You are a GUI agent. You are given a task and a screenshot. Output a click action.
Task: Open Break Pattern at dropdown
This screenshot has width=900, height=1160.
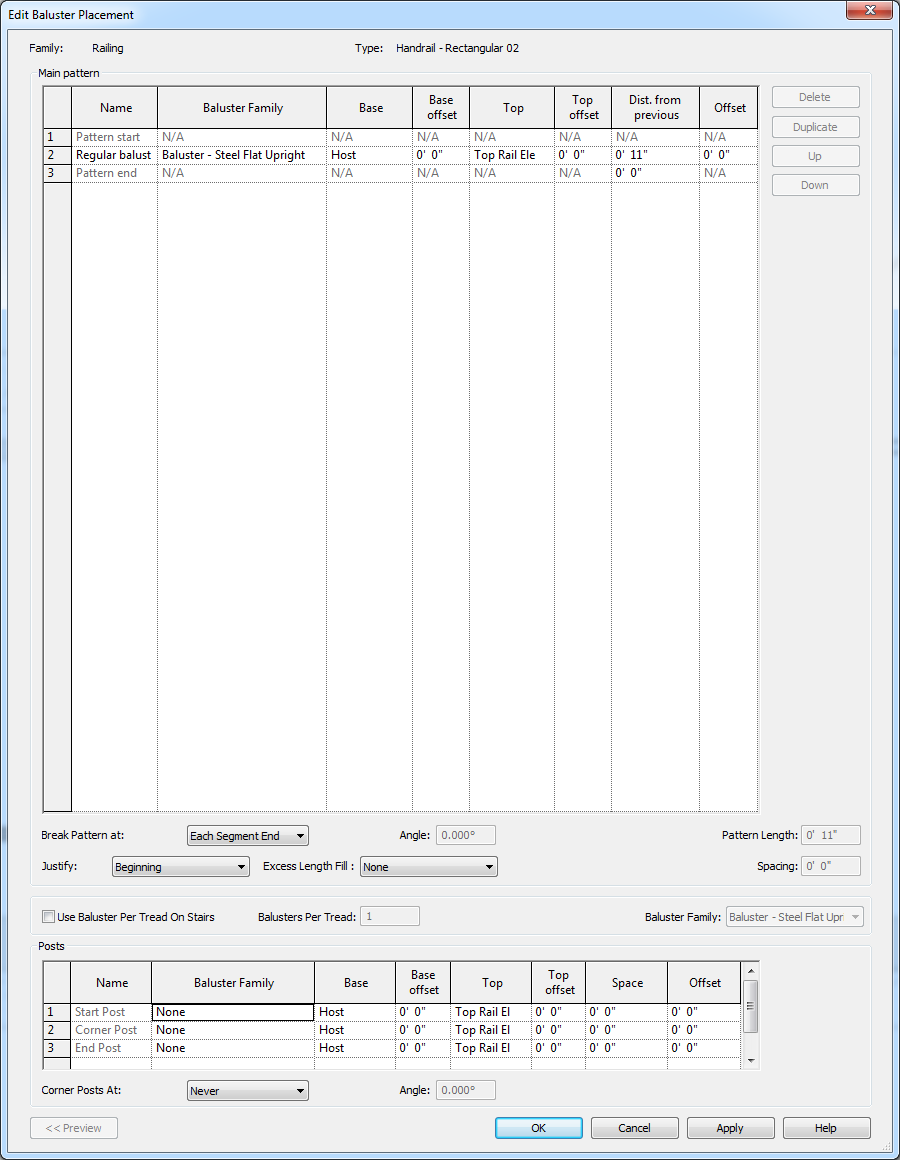tap(248, 836)
